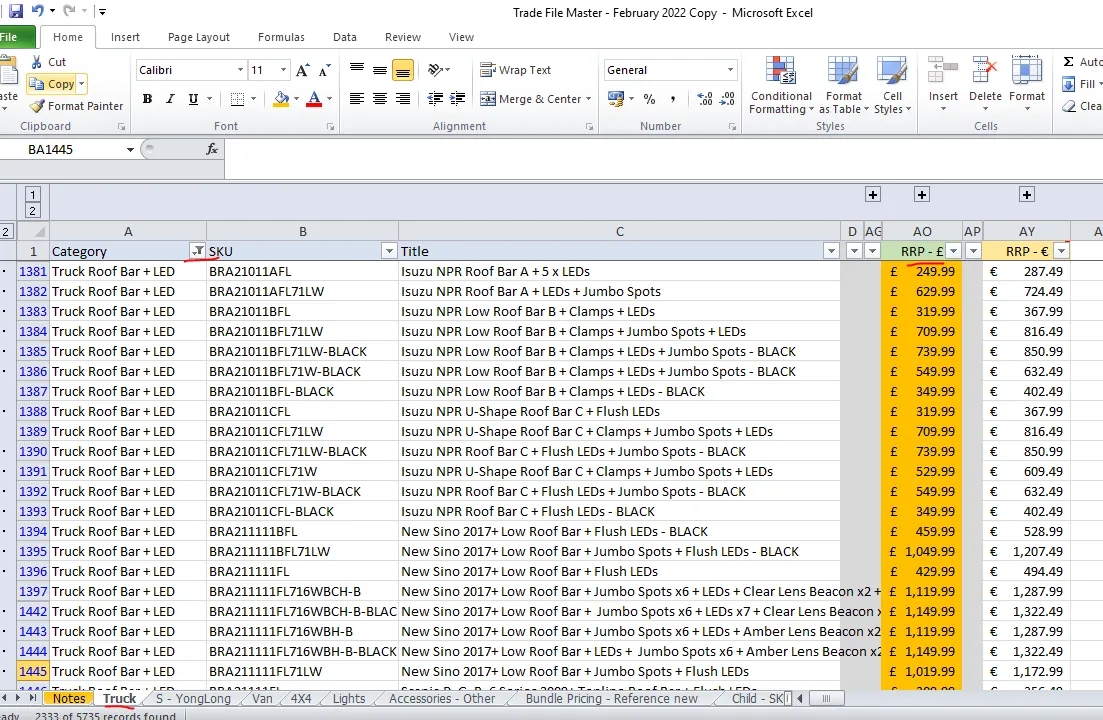Screen dimensions: 1103x720
Task: Click Delete cells button
Action: (x=985, y=84)
